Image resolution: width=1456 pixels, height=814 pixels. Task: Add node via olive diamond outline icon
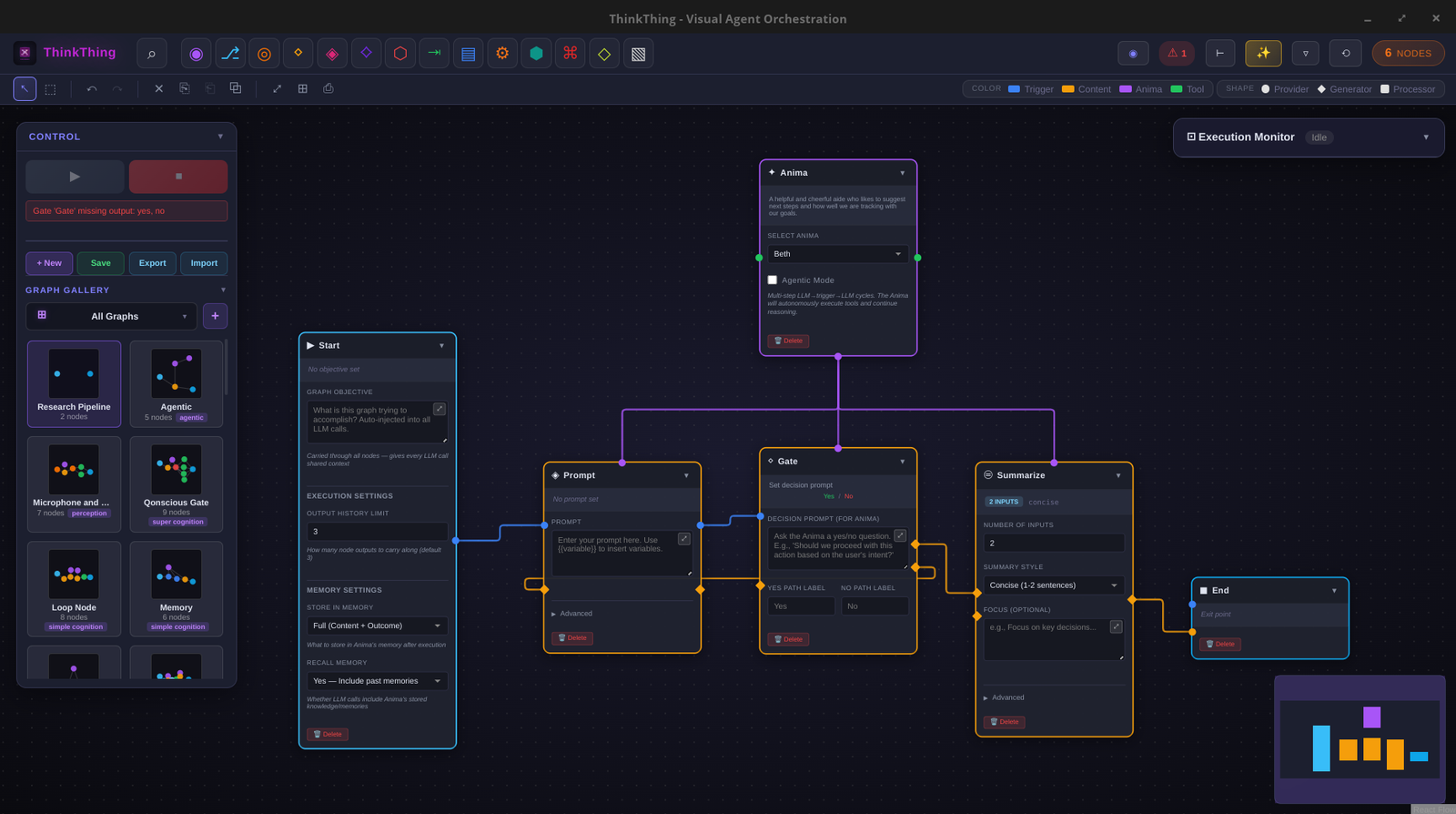point(604,54)
